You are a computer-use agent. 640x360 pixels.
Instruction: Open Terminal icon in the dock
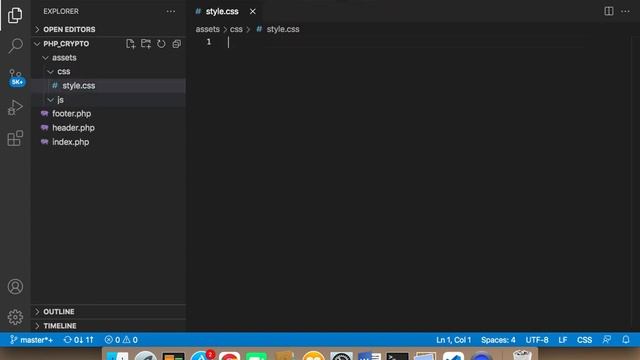tap(397, 356)
